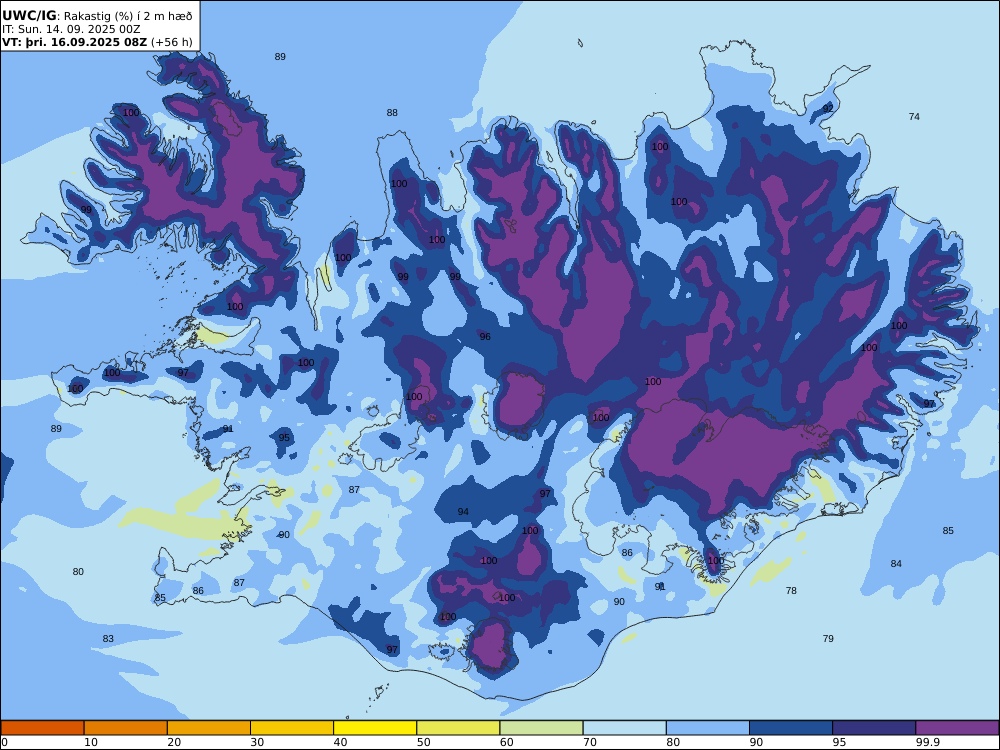
Task: Click the blue 90–95 legend swatch
Action: coord(791,728)
